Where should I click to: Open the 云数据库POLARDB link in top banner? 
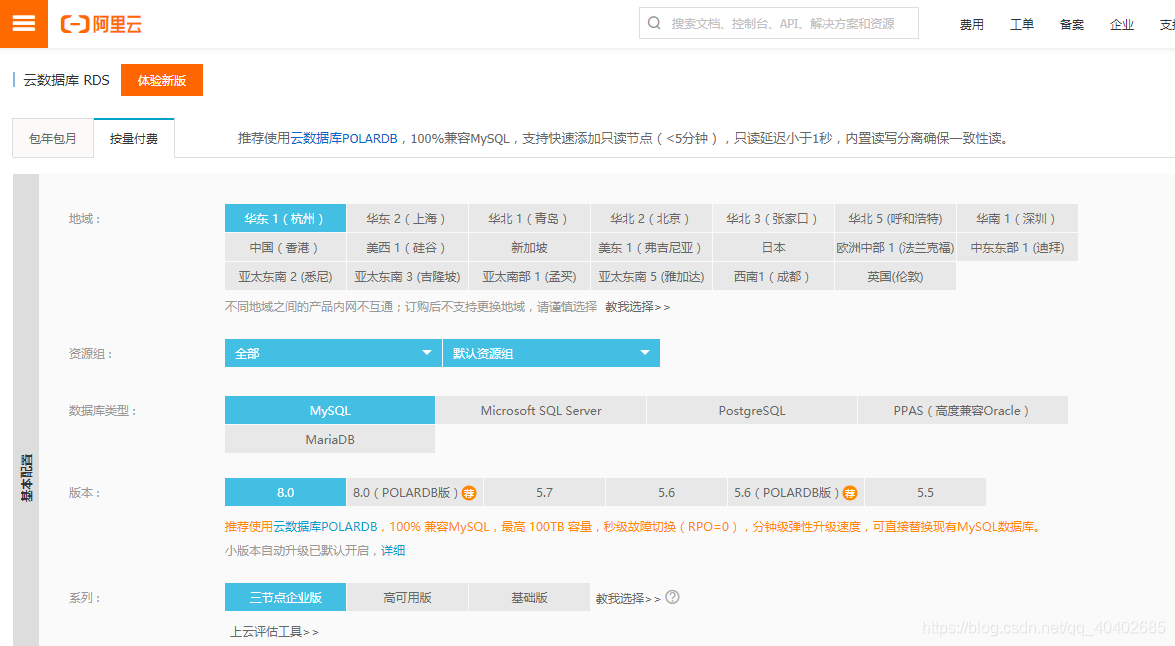(344, 138)
